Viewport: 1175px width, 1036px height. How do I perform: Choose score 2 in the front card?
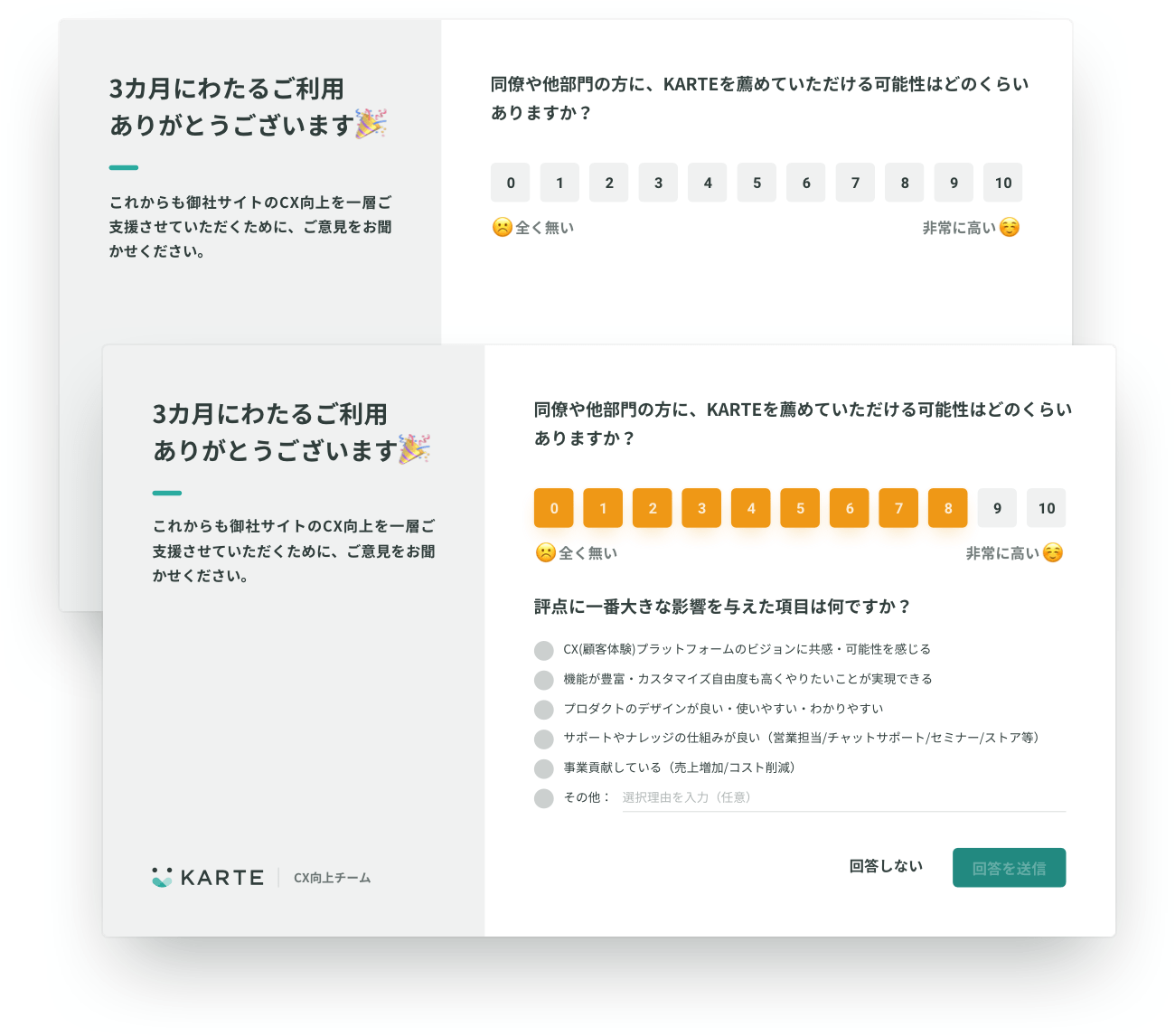tap(653, 508)
